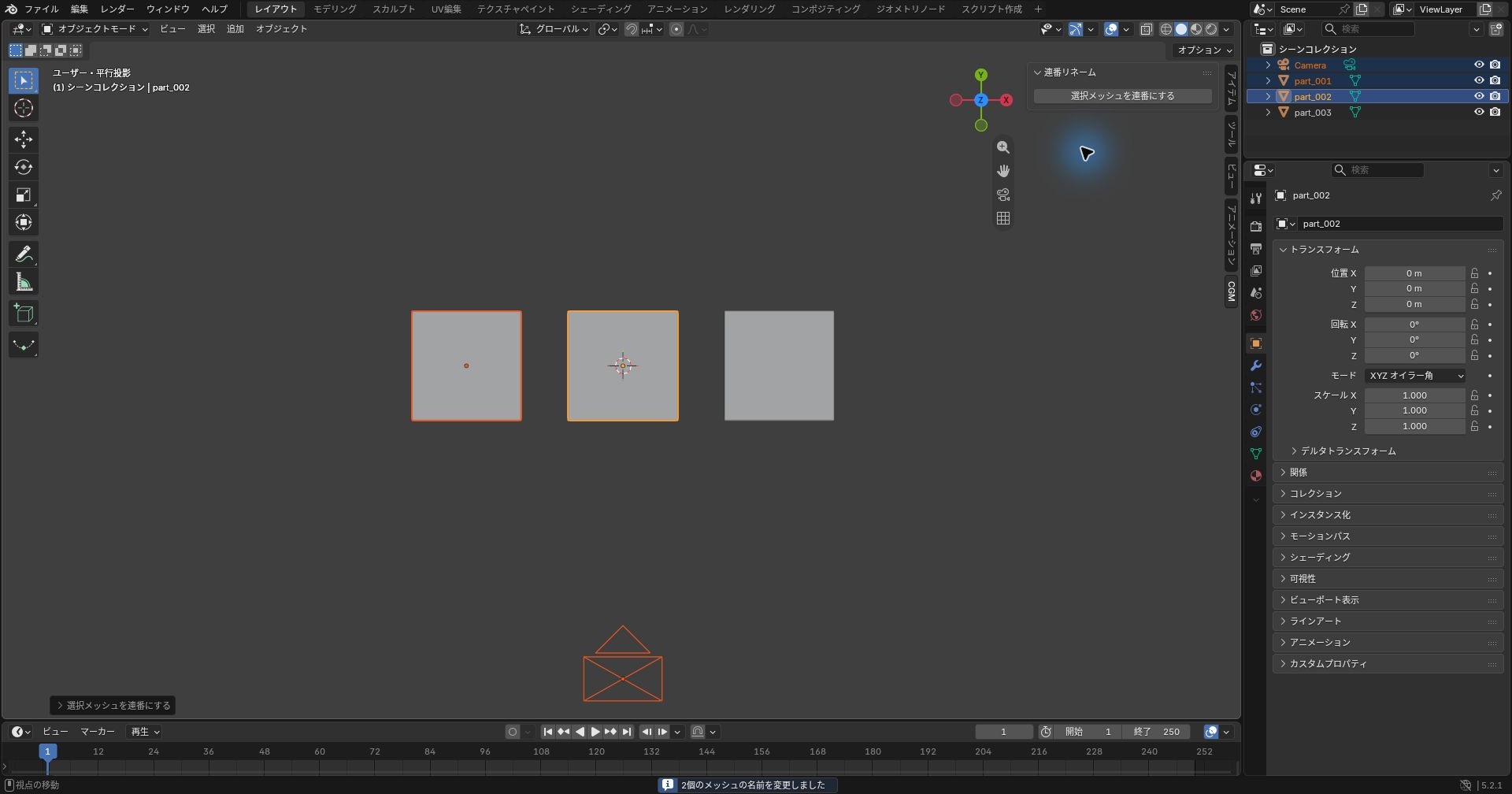Click the 終了 250 end frame field
1512x794 pixels.
[1156, 732]
